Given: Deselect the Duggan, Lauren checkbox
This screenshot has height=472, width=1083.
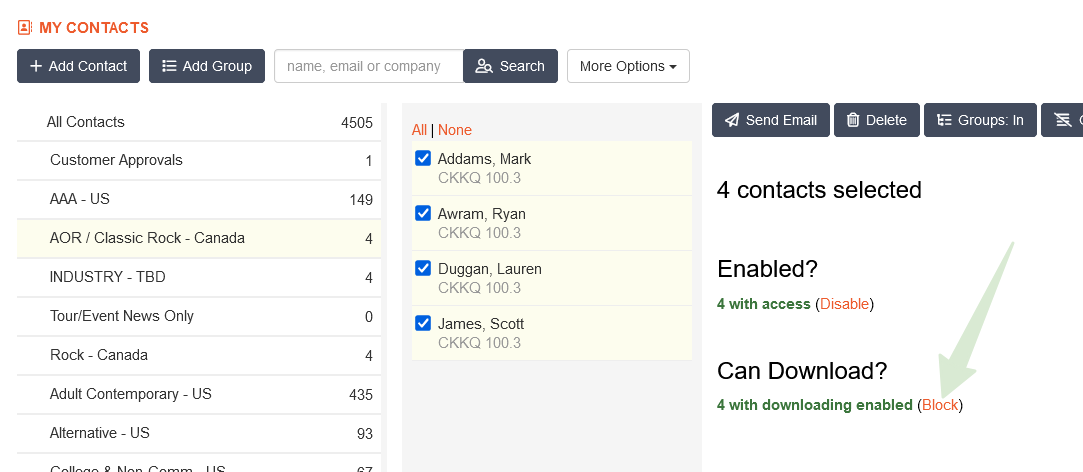Looking at the screenshot, I should click(x=423, y=269).
